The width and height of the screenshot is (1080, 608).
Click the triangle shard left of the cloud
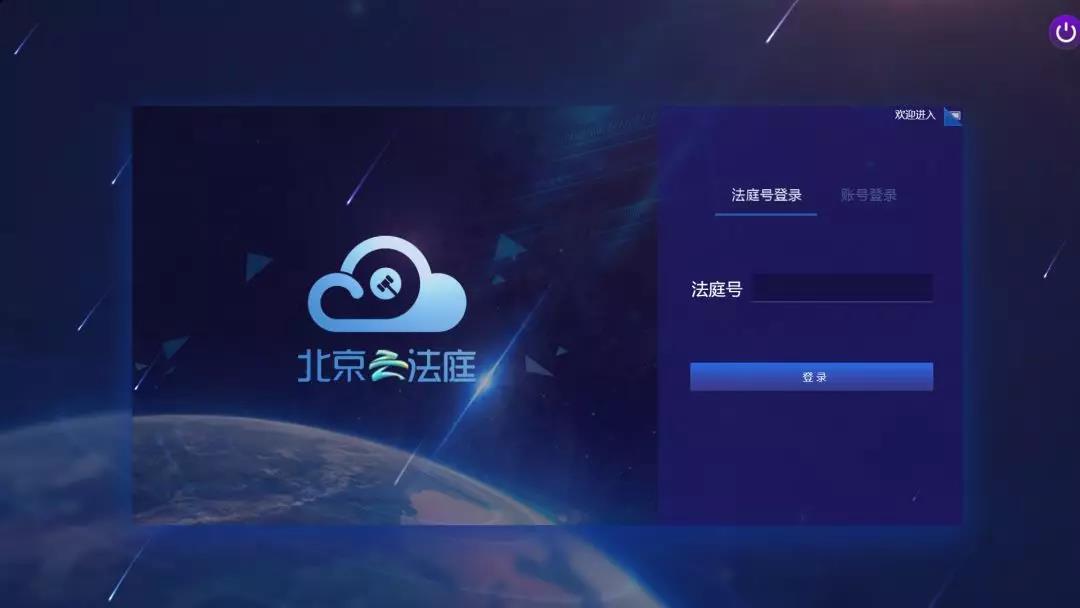257,266
